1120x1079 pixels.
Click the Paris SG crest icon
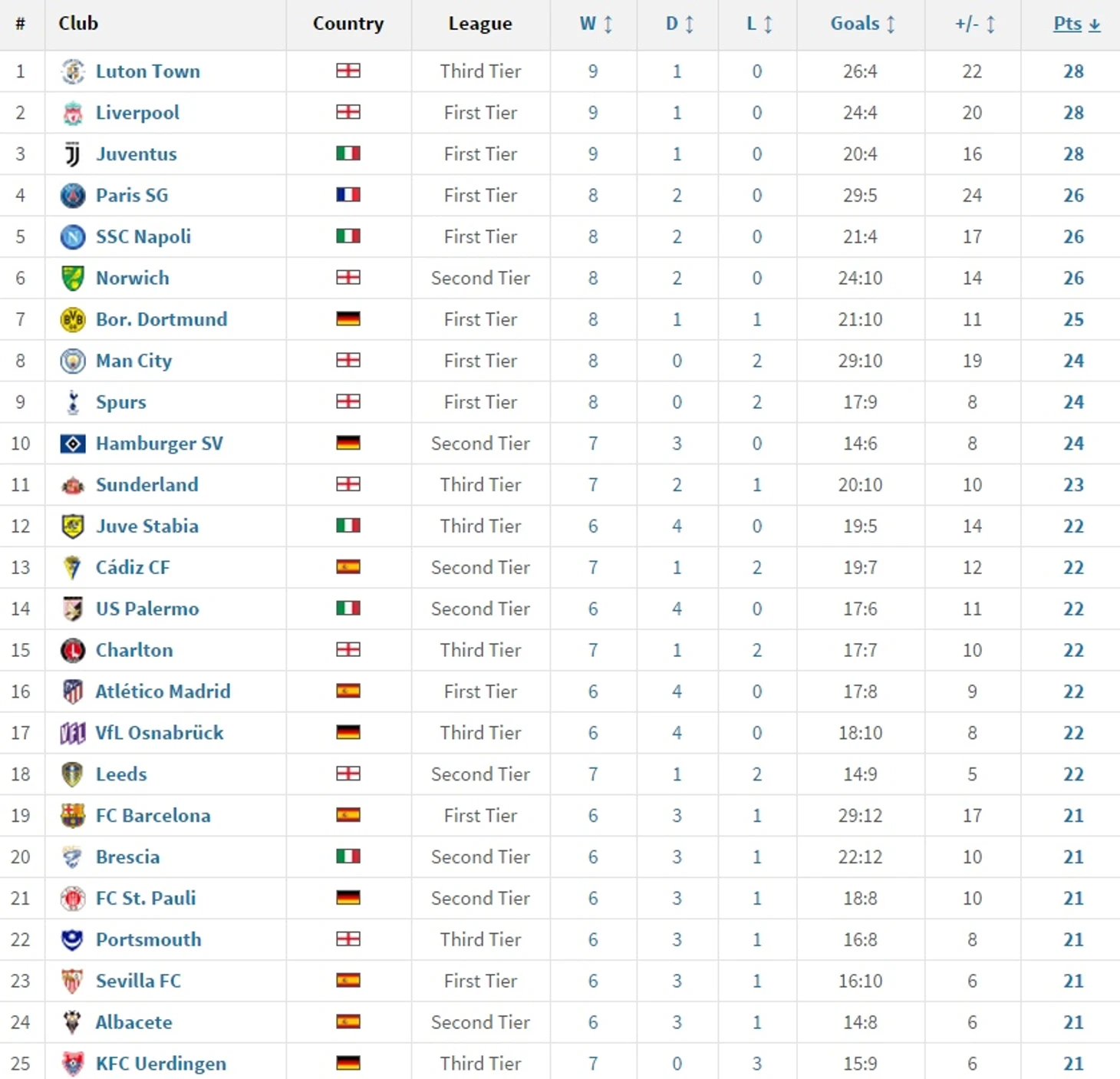tap(73, 196)
